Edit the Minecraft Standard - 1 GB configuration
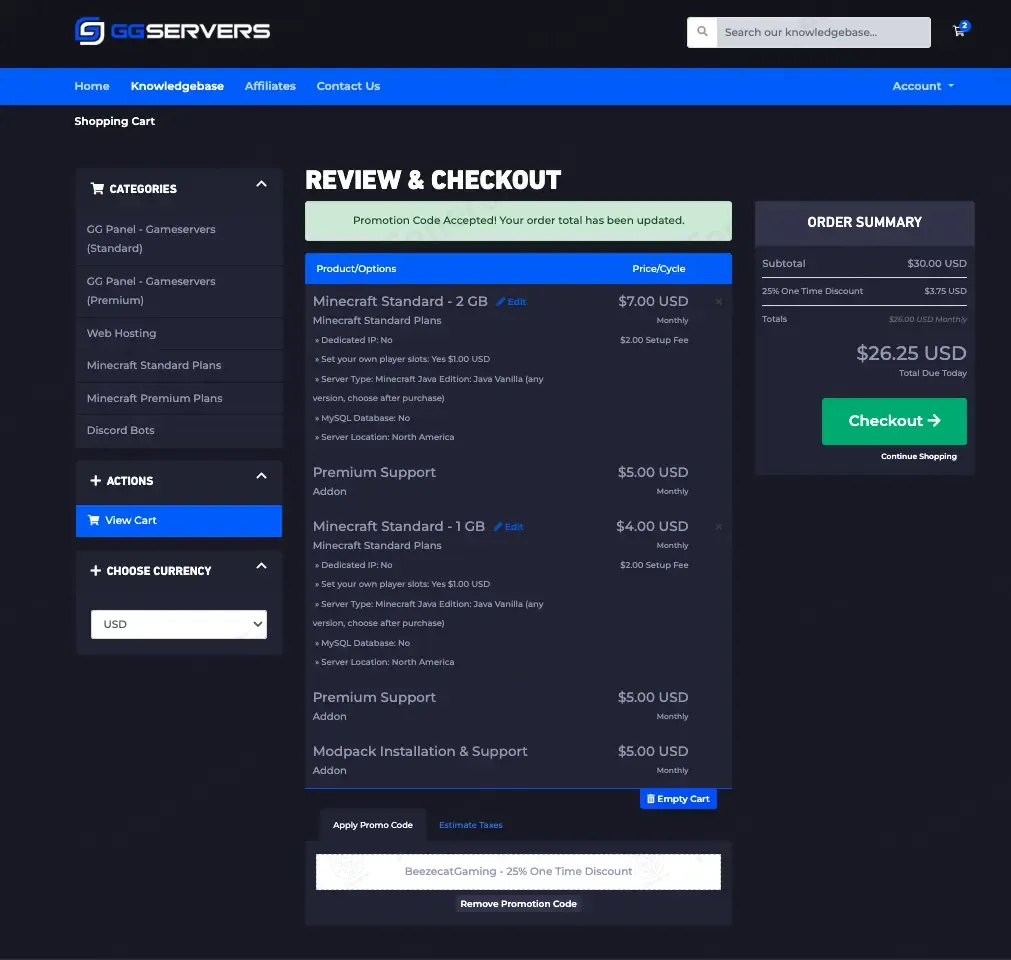1011x960 pixels. point(509,527)
